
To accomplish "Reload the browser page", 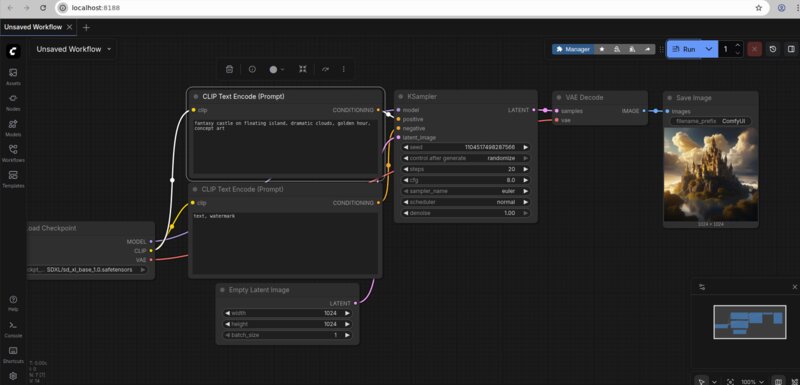I will (43, 8).
